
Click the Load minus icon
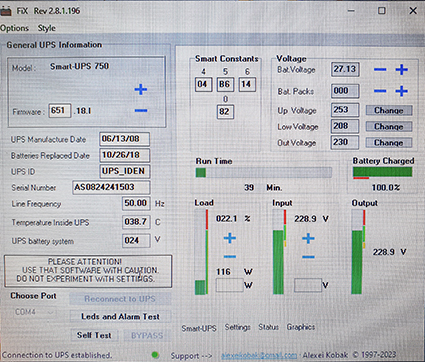click(x=230, y=257)
